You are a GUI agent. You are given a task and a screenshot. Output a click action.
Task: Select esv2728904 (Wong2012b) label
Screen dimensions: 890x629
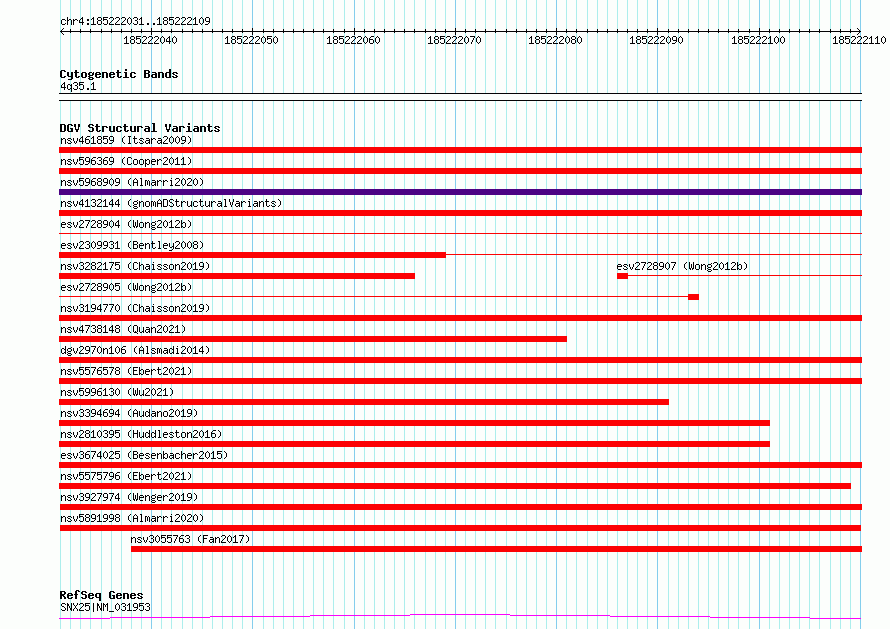(126, 224)
